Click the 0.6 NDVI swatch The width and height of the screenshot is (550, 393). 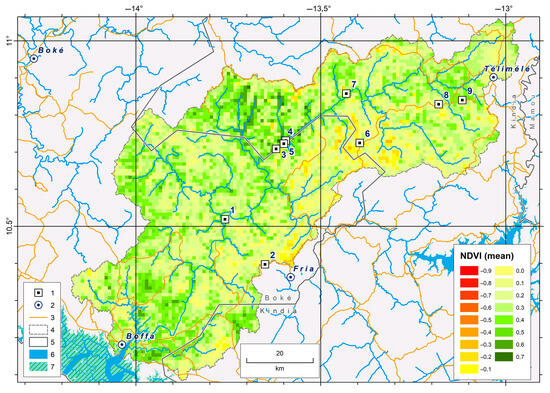pos(504,345)
